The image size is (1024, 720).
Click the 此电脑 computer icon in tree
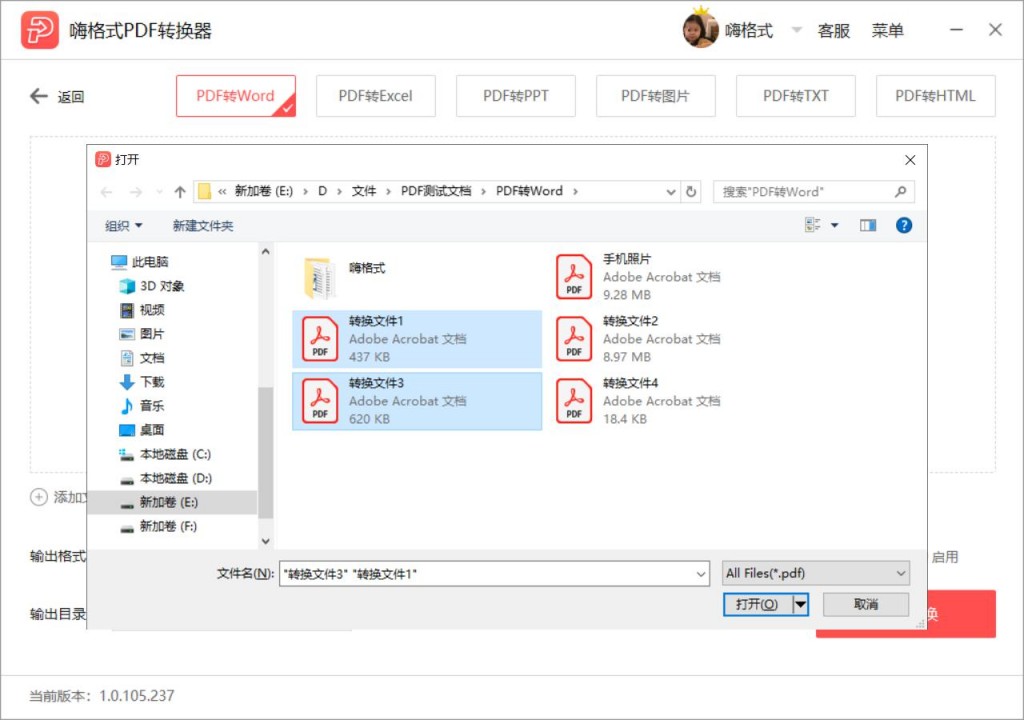pyautogui.click(x=119, y=262)
